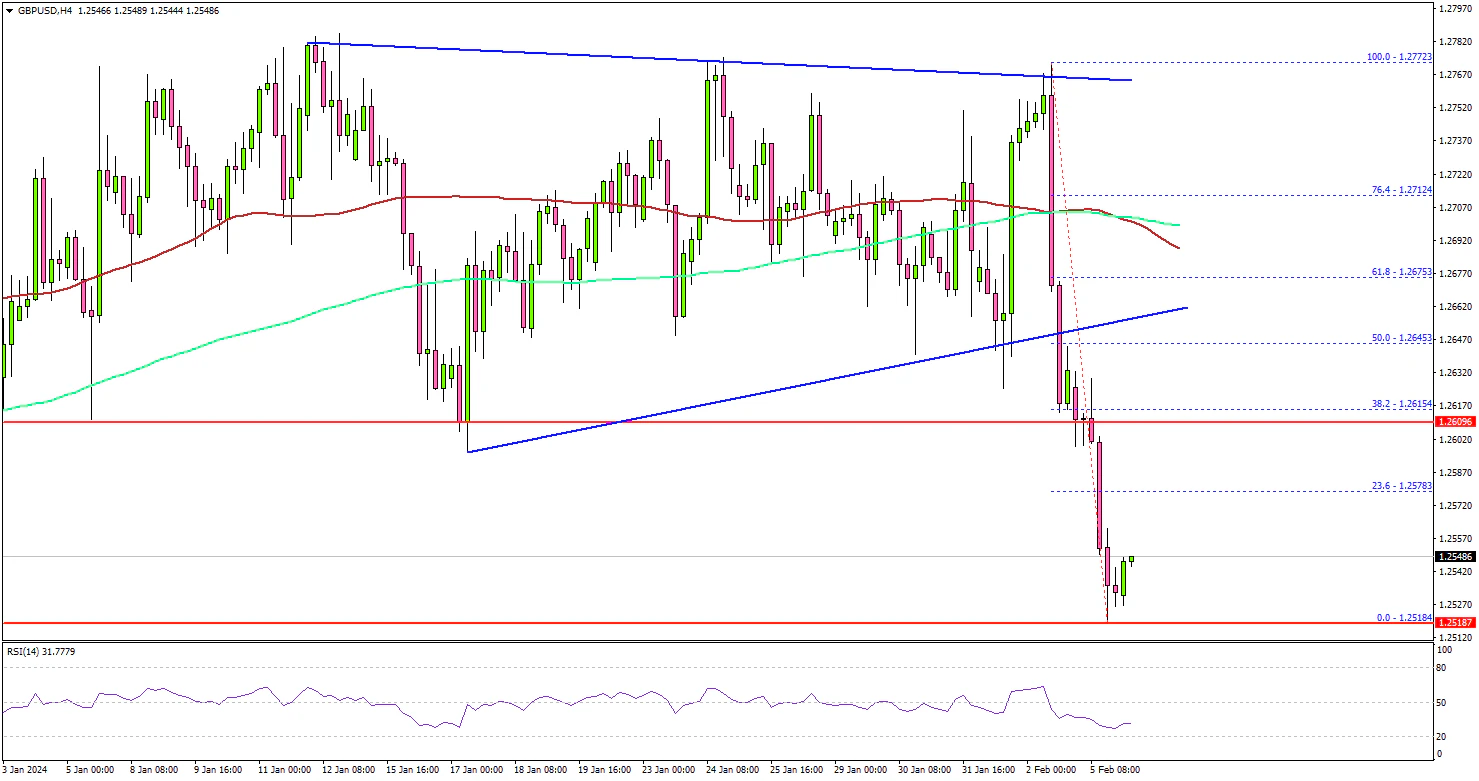1479x781 pixels.
Task: Click the triangle arrow beside GBPUSD,H4
Action: point(9,10)
